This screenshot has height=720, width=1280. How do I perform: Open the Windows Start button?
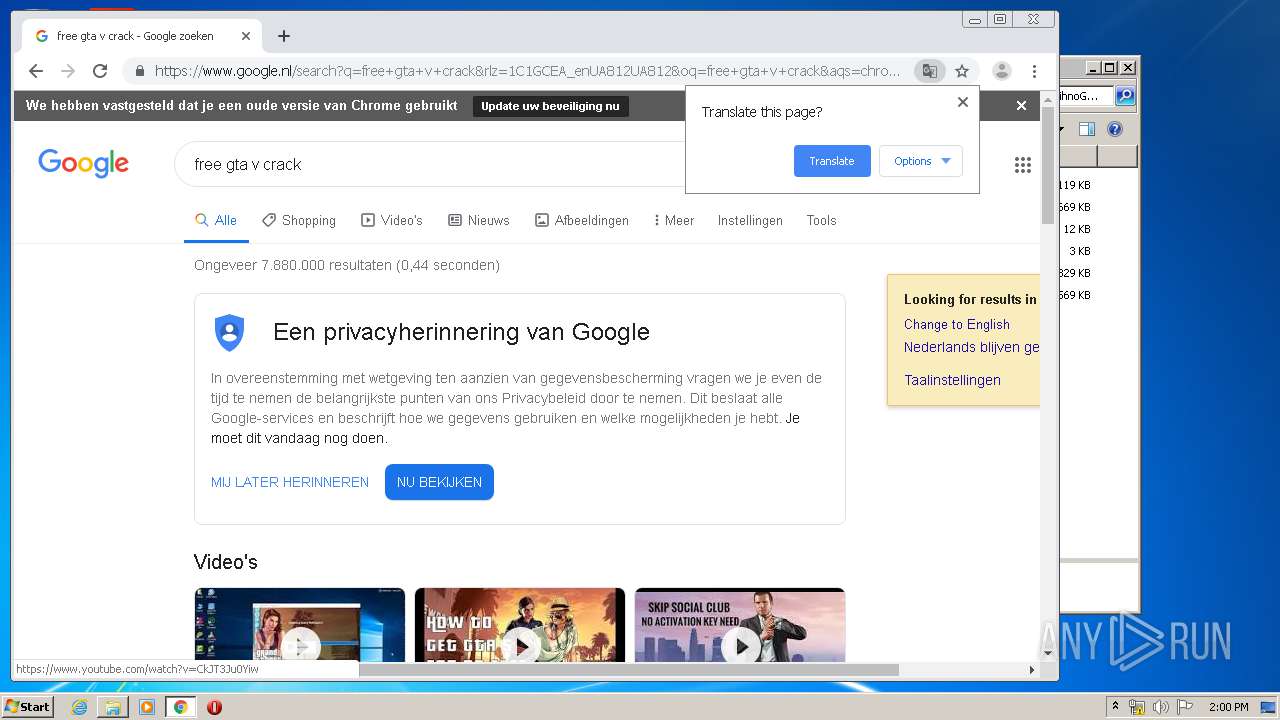click(x=27, y=706)
